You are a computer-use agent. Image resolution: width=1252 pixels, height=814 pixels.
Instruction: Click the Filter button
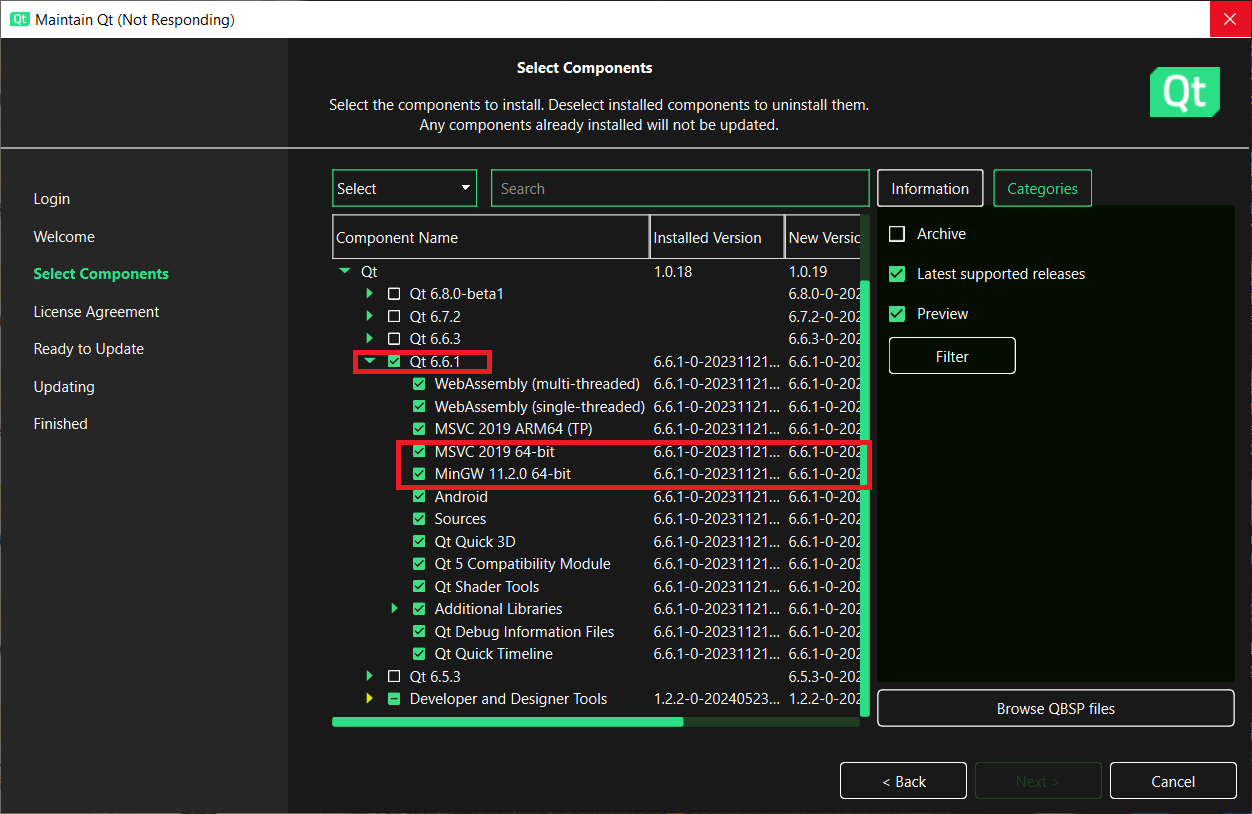pyautogui.click(x=952, y=356)
